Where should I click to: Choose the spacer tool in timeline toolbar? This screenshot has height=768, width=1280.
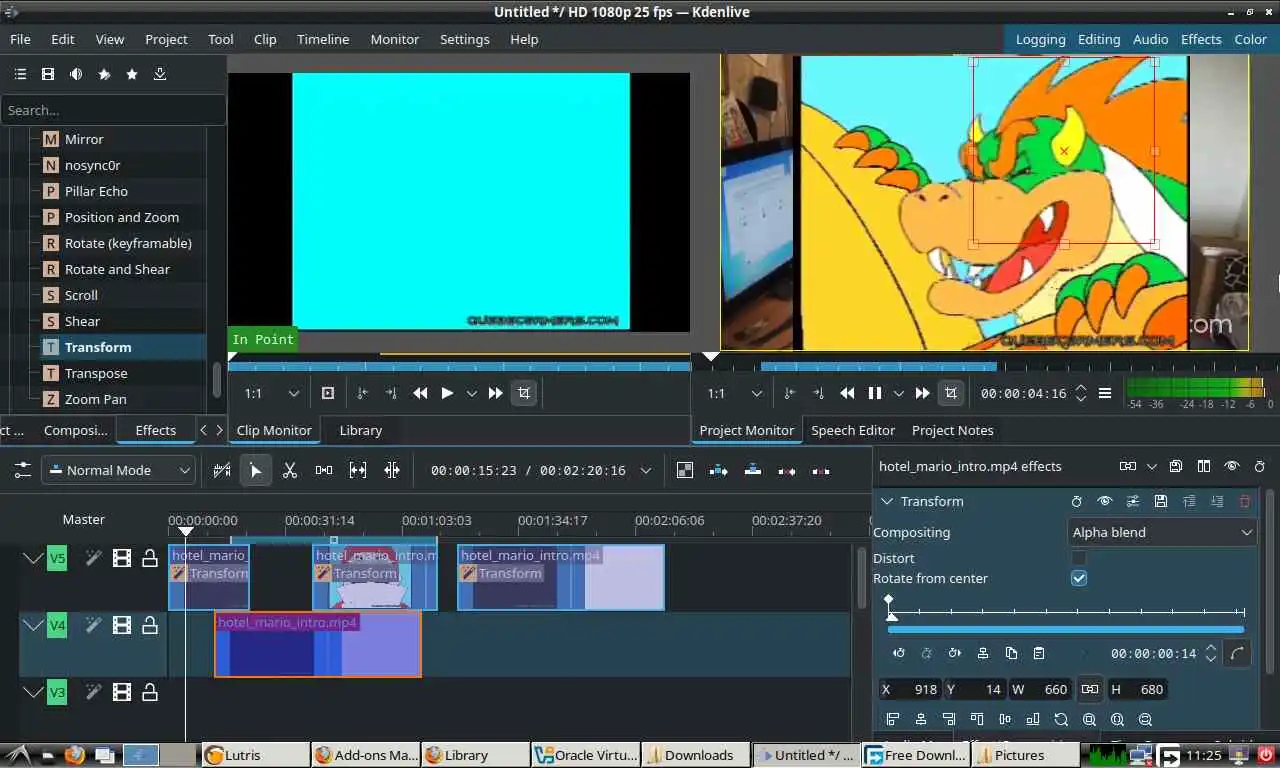[324, 470]
